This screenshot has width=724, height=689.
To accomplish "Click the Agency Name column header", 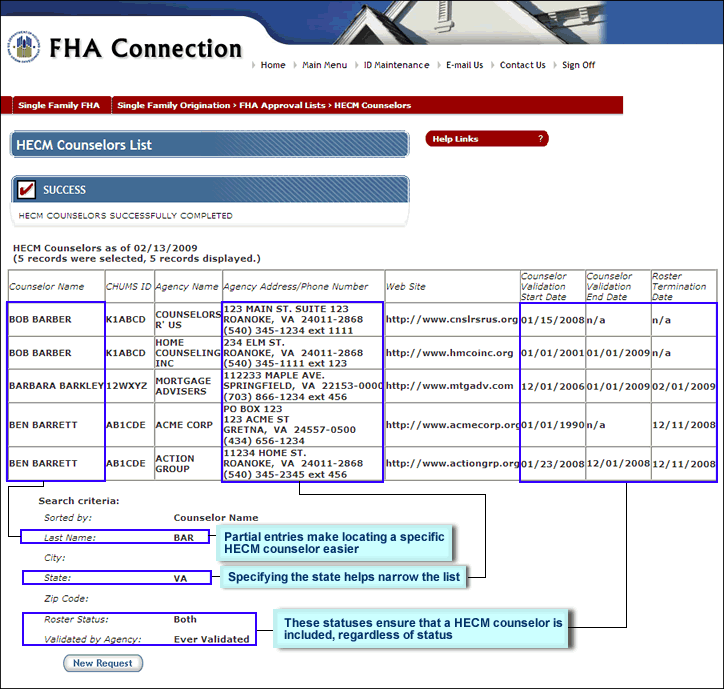I will pos(187,286).
